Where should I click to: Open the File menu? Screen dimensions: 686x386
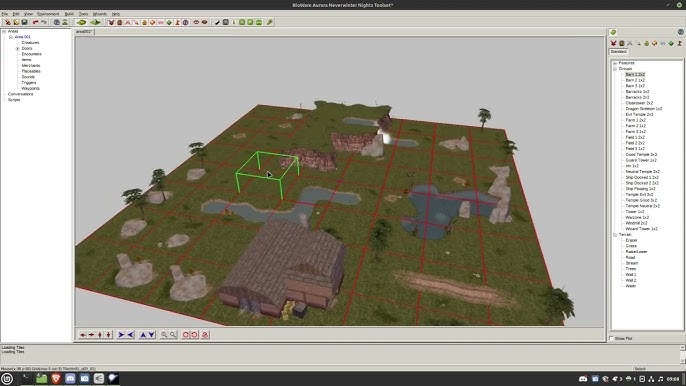[x=4, y=14]
